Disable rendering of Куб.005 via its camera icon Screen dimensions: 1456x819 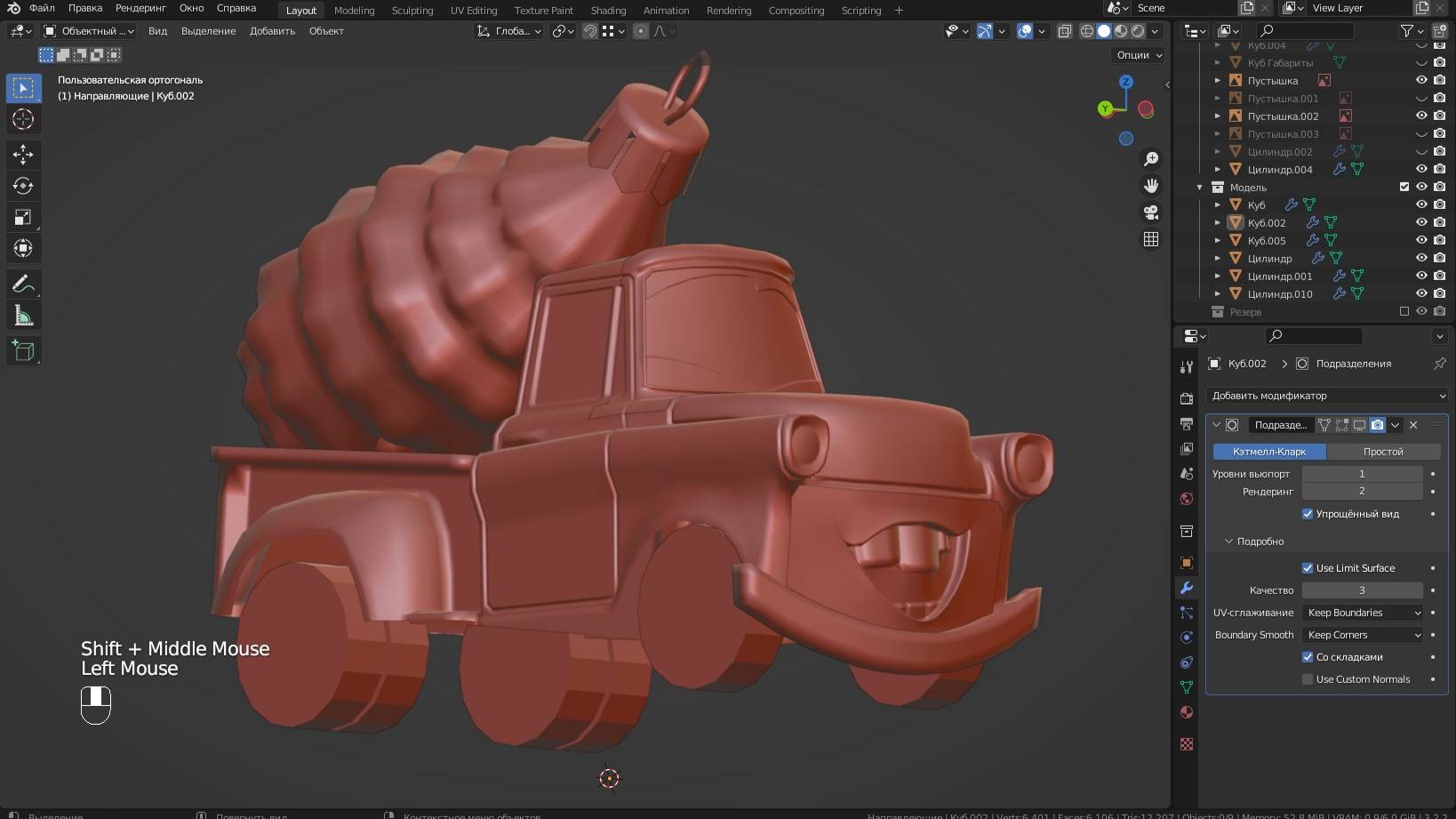click(1439, 240)
